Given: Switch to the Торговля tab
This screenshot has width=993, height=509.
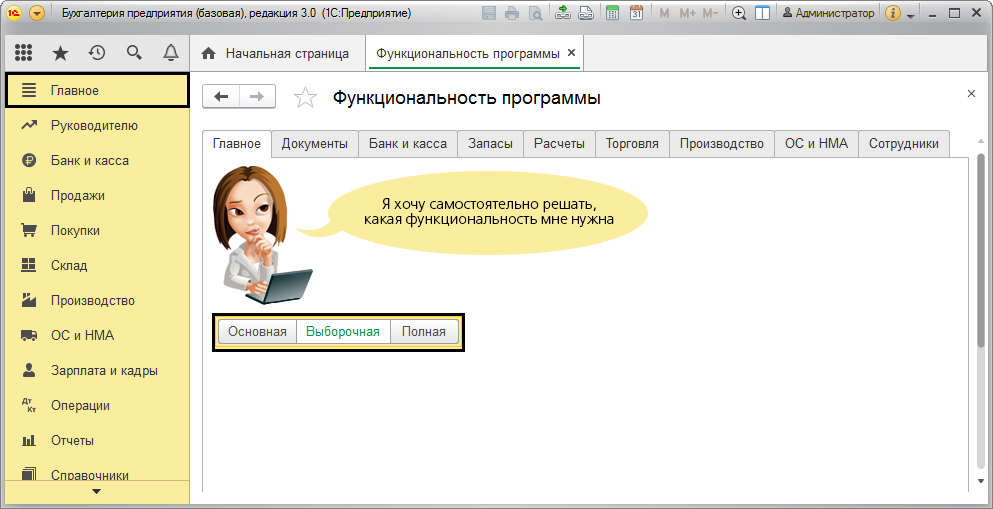Looking at the screenshot, I should [632, 144].
